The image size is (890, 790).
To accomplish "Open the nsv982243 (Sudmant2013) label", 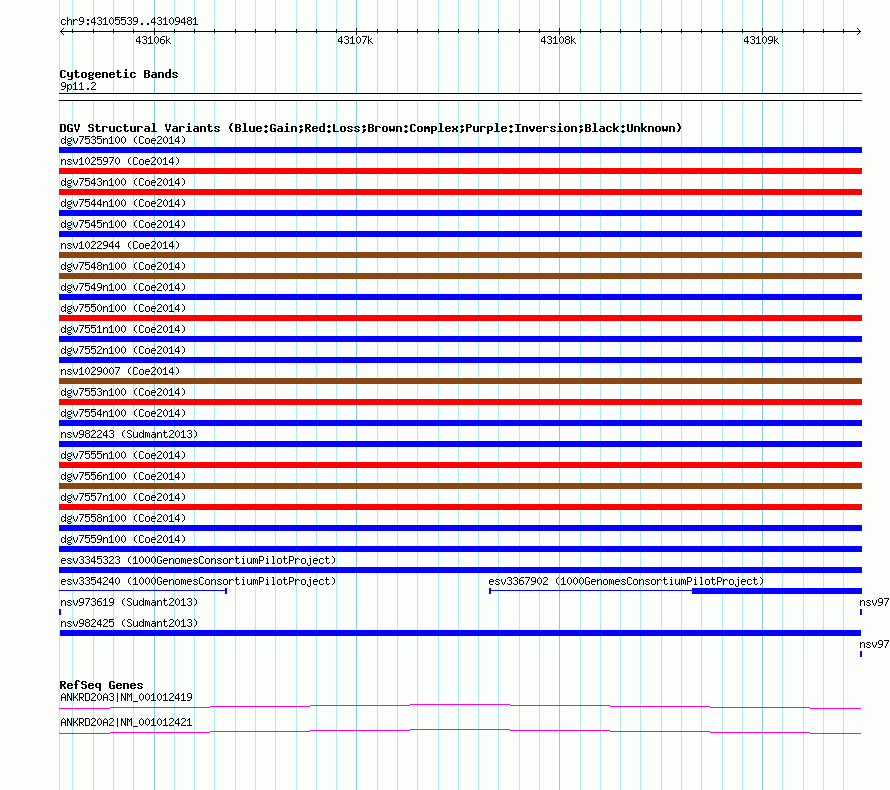I will tap(129, 434).
